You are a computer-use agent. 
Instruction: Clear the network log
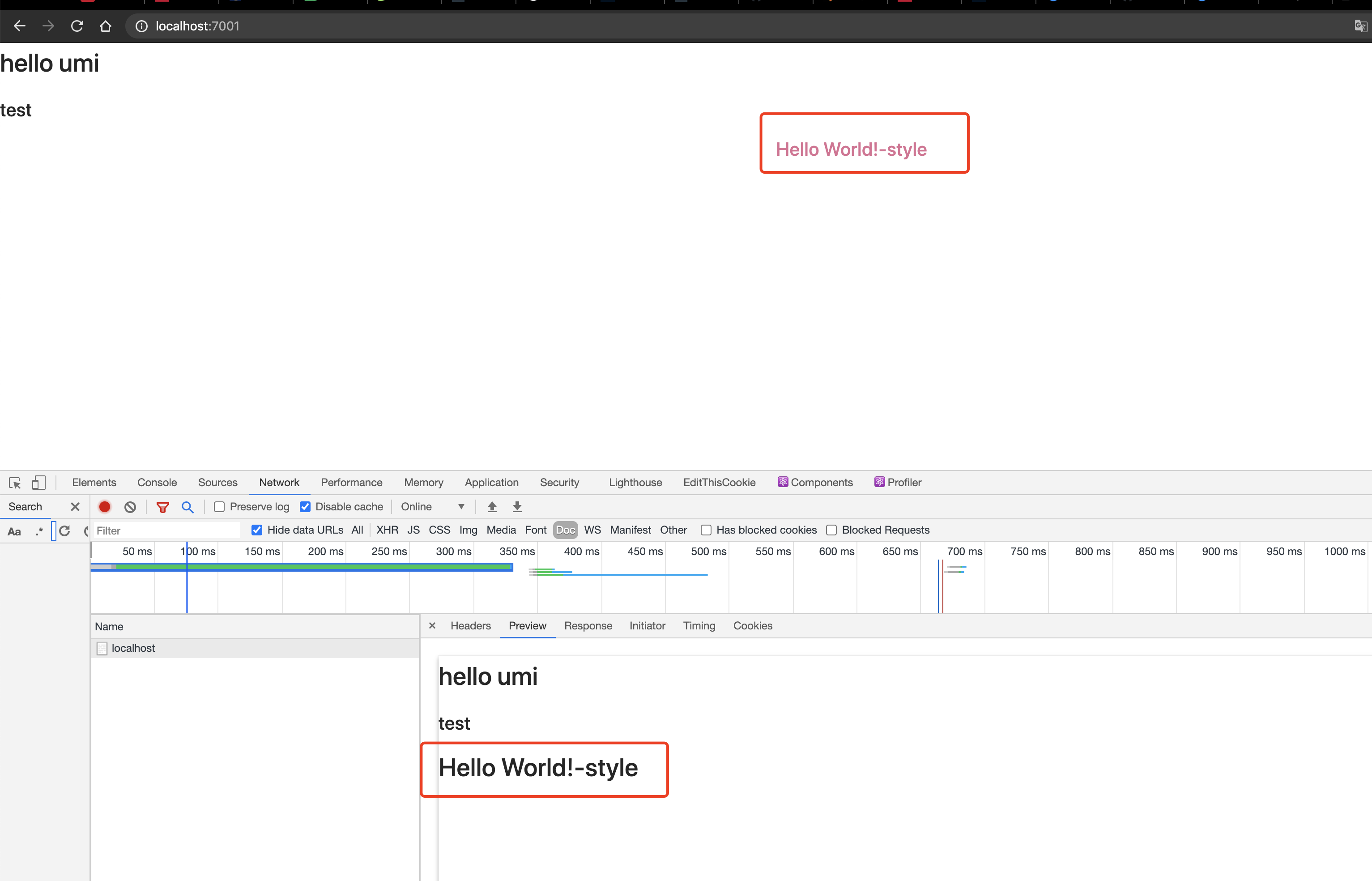click(130, 507)
